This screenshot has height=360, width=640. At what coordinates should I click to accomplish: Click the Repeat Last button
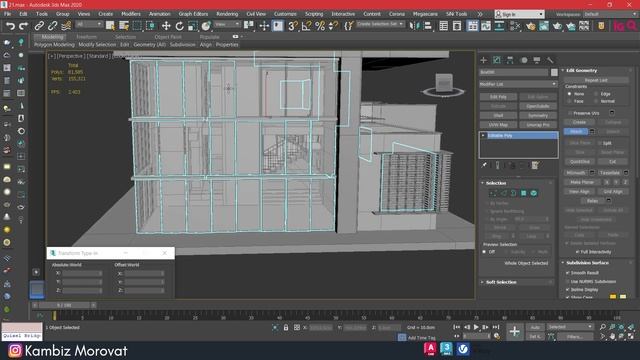596,80
